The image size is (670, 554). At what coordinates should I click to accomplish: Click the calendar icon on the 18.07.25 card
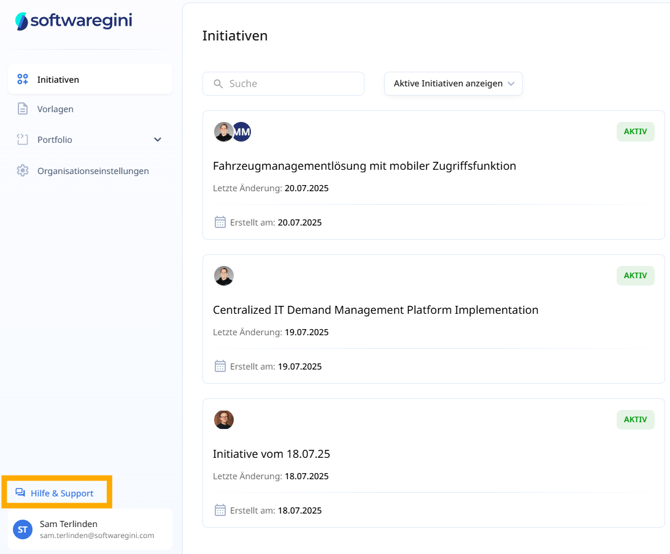pos(220,510)
